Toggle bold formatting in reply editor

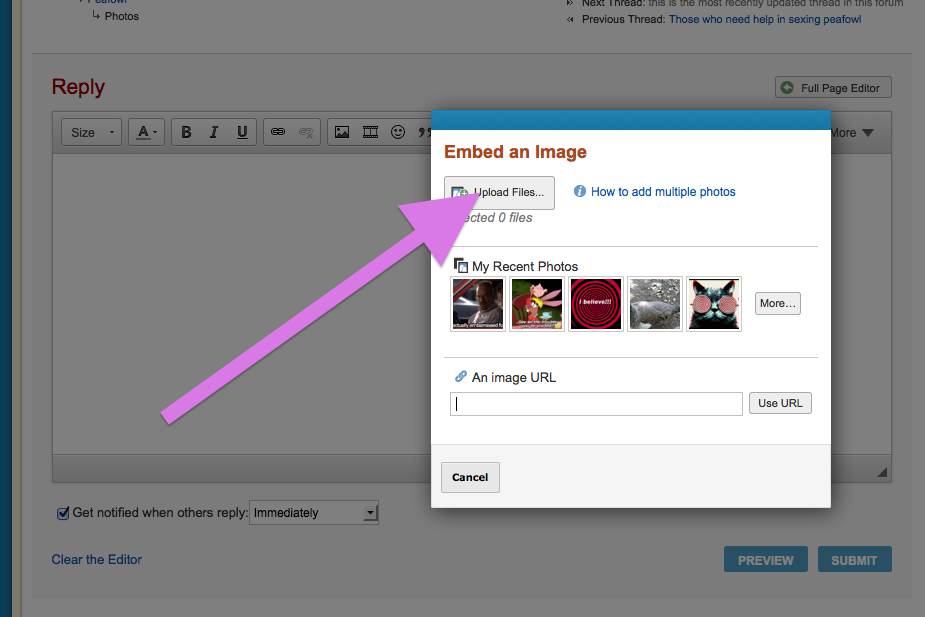186,132
